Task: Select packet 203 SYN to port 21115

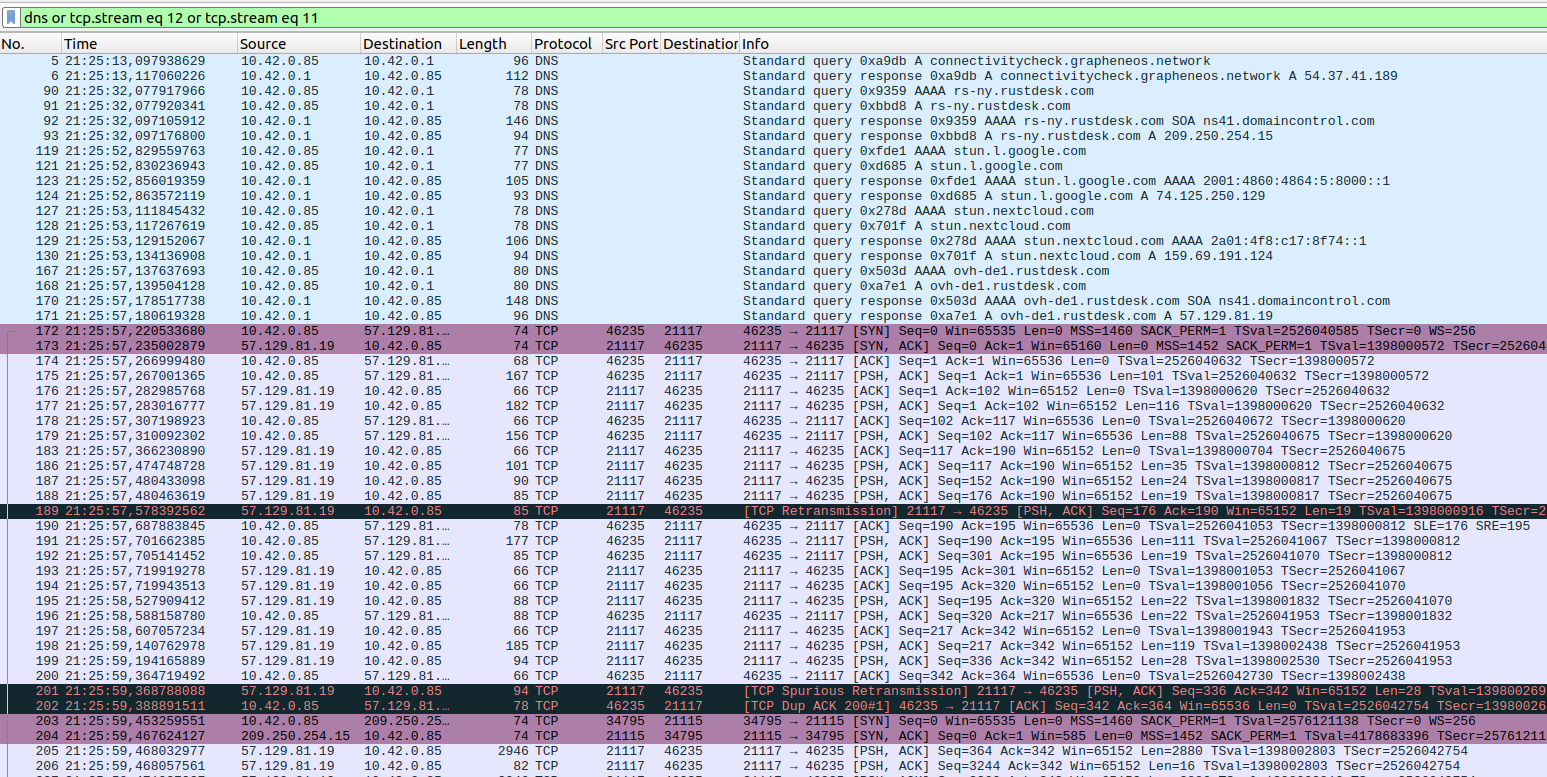Action: [x=600, y=721]
